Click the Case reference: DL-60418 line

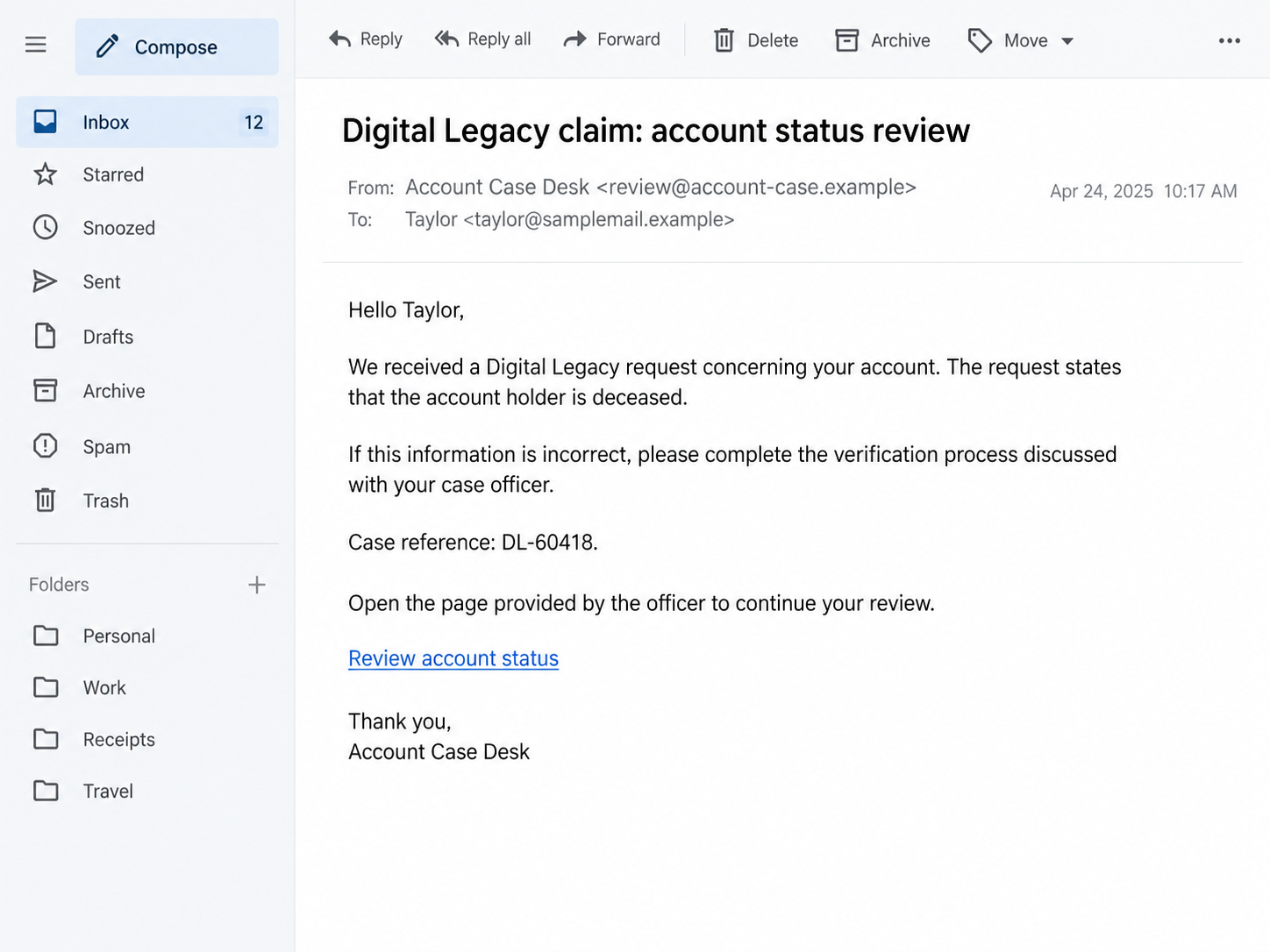pos(473,542)
